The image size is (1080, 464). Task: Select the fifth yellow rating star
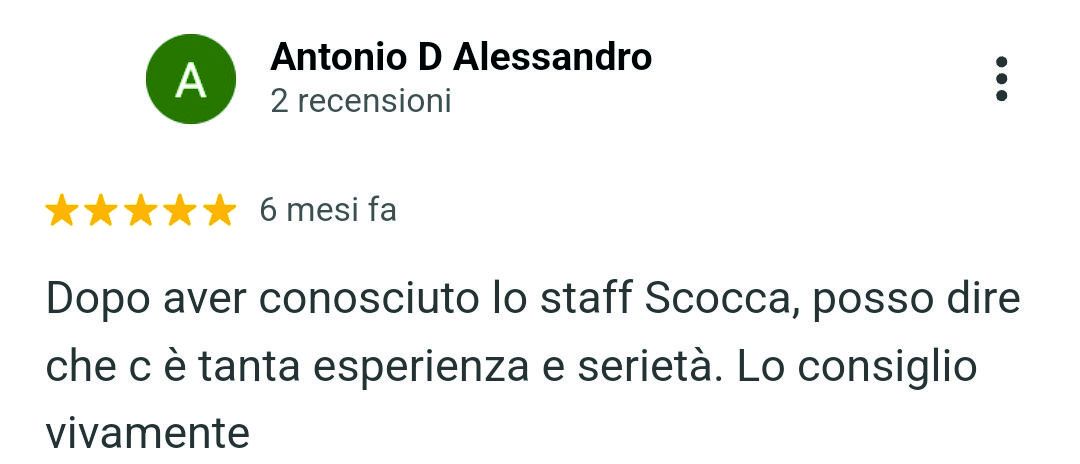220,210
